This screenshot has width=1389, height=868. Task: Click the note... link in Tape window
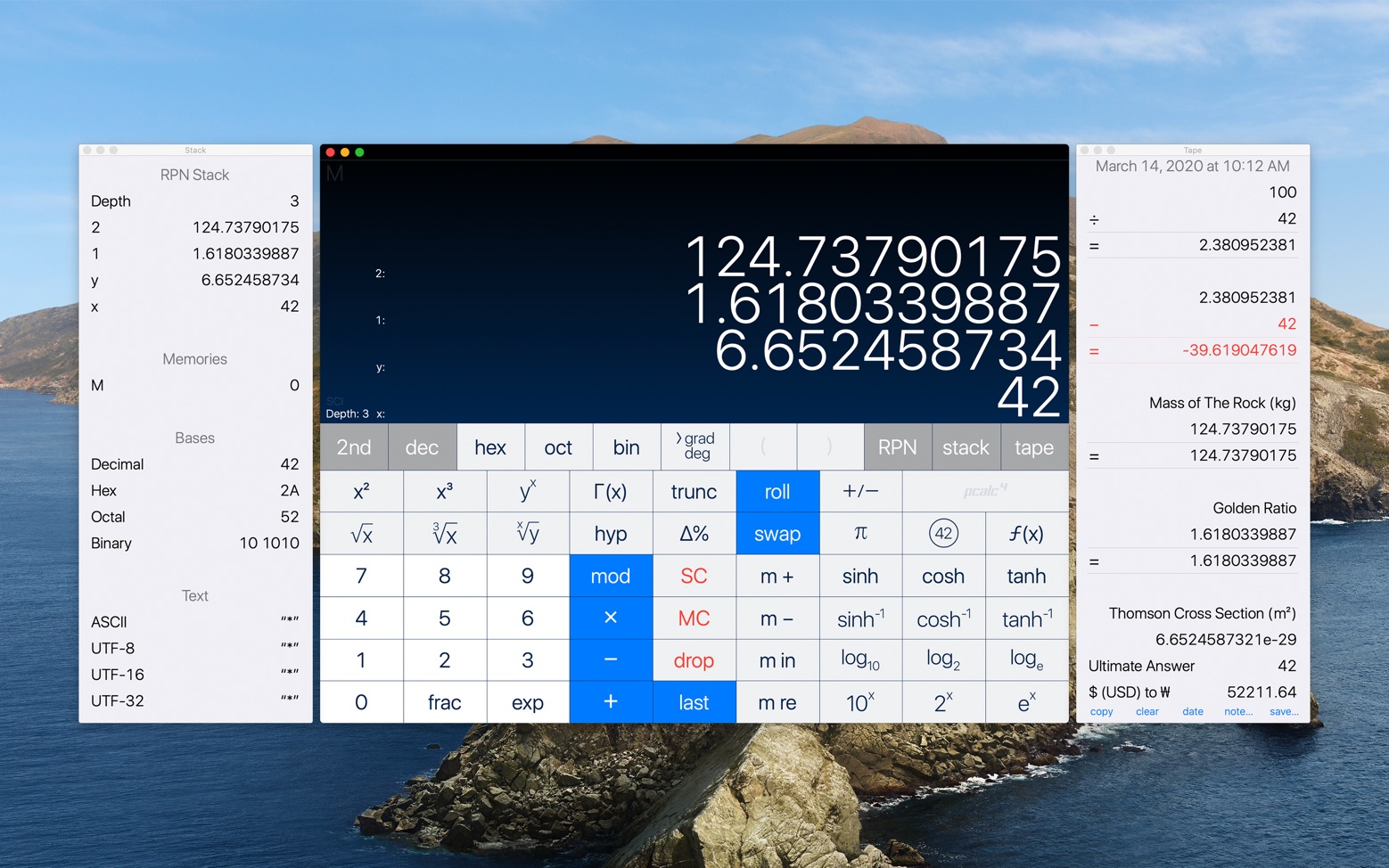click(1238, 711)
